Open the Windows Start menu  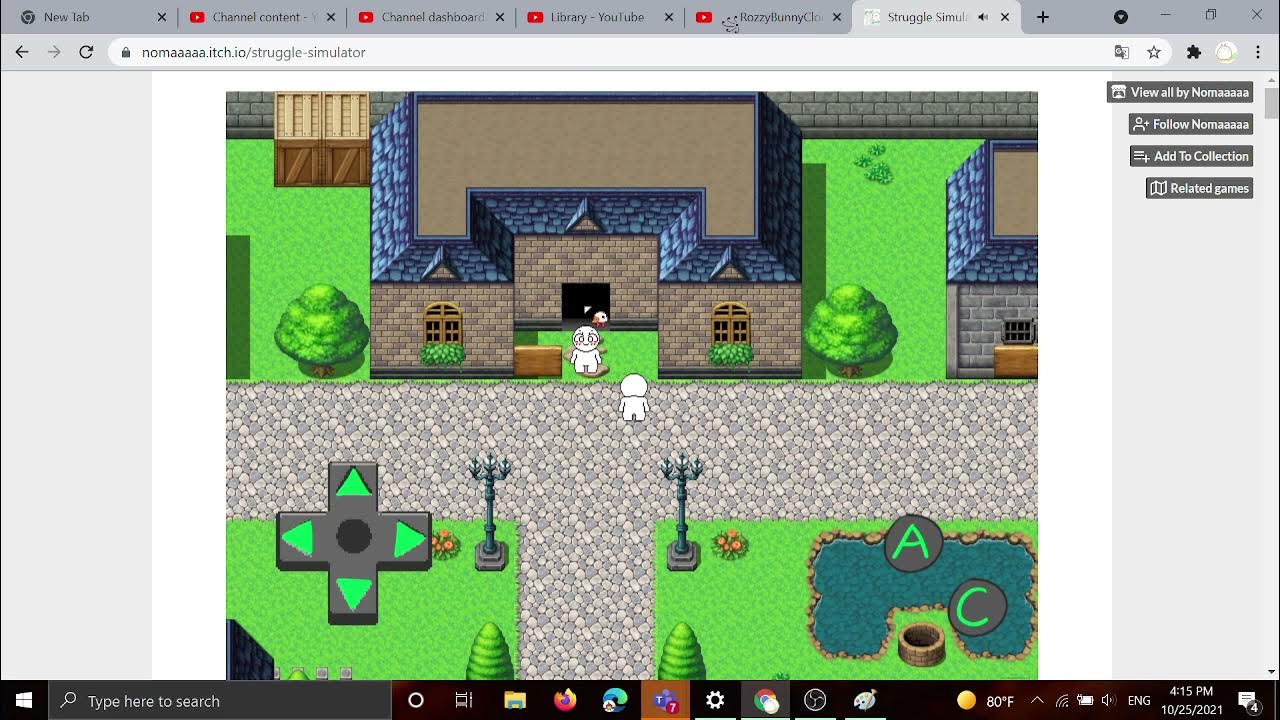coord(24,700)
